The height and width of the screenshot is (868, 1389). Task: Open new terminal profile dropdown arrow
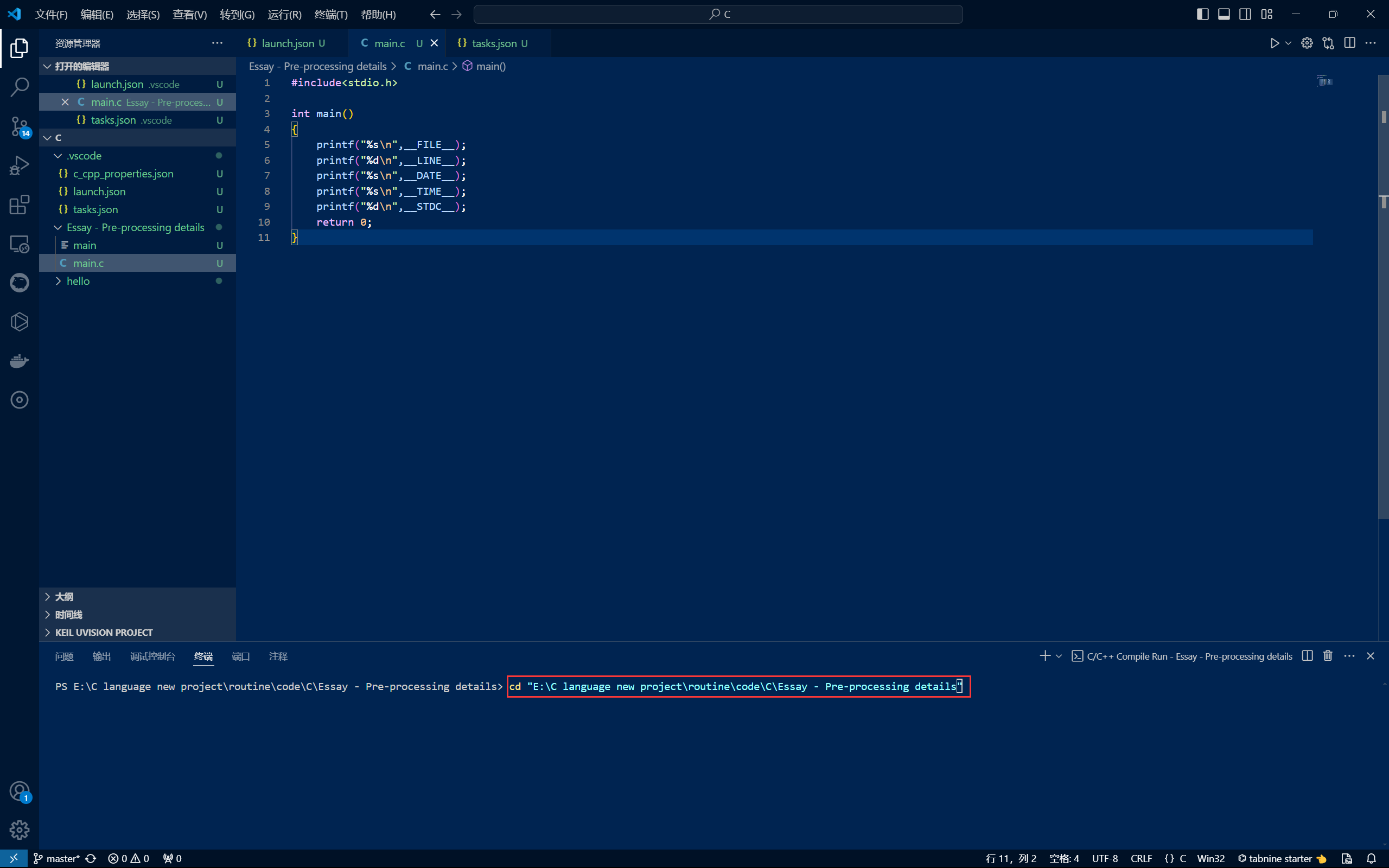(x=1059, y=655)
